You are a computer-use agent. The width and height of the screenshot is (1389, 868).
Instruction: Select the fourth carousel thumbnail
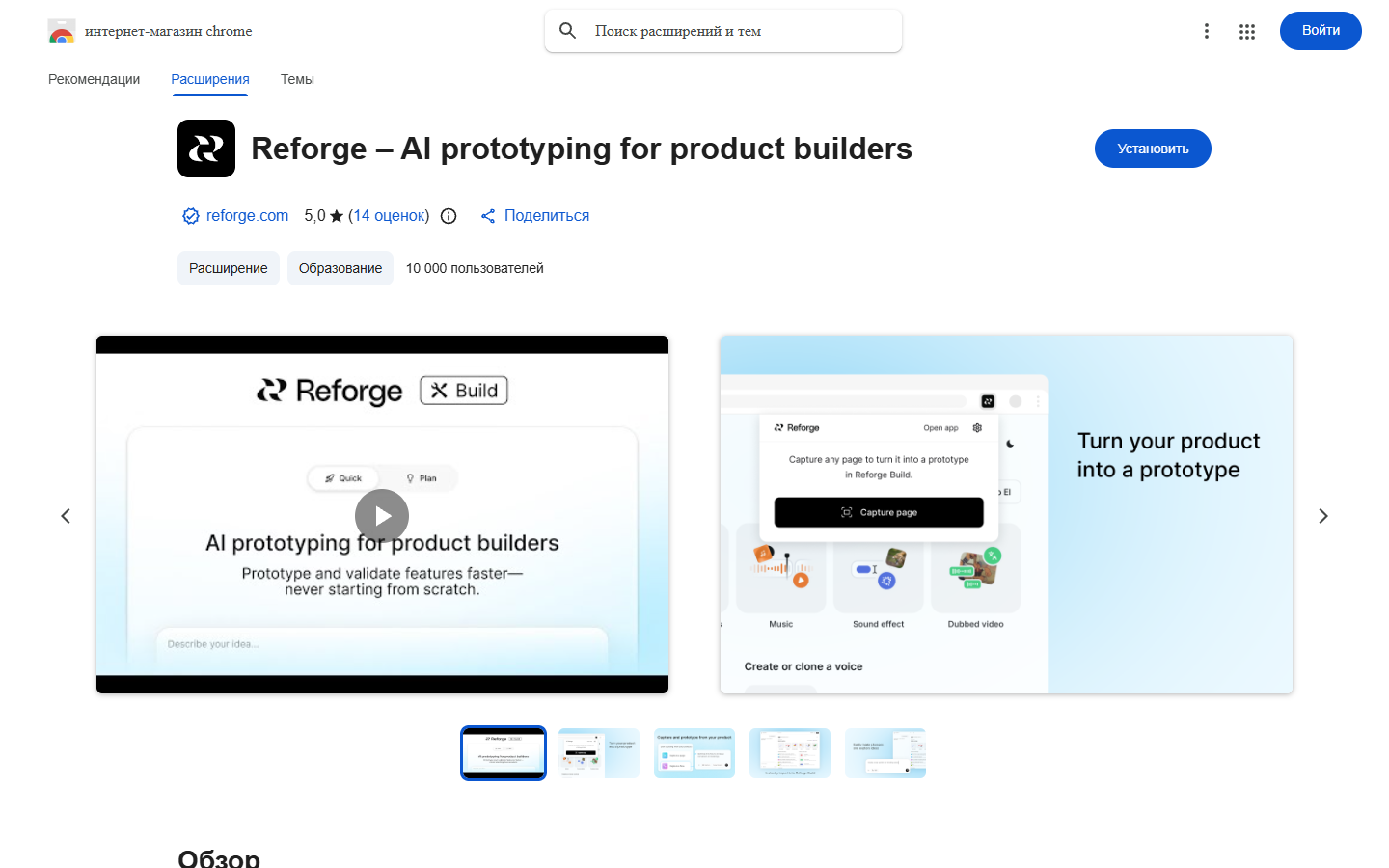[790, 753]
